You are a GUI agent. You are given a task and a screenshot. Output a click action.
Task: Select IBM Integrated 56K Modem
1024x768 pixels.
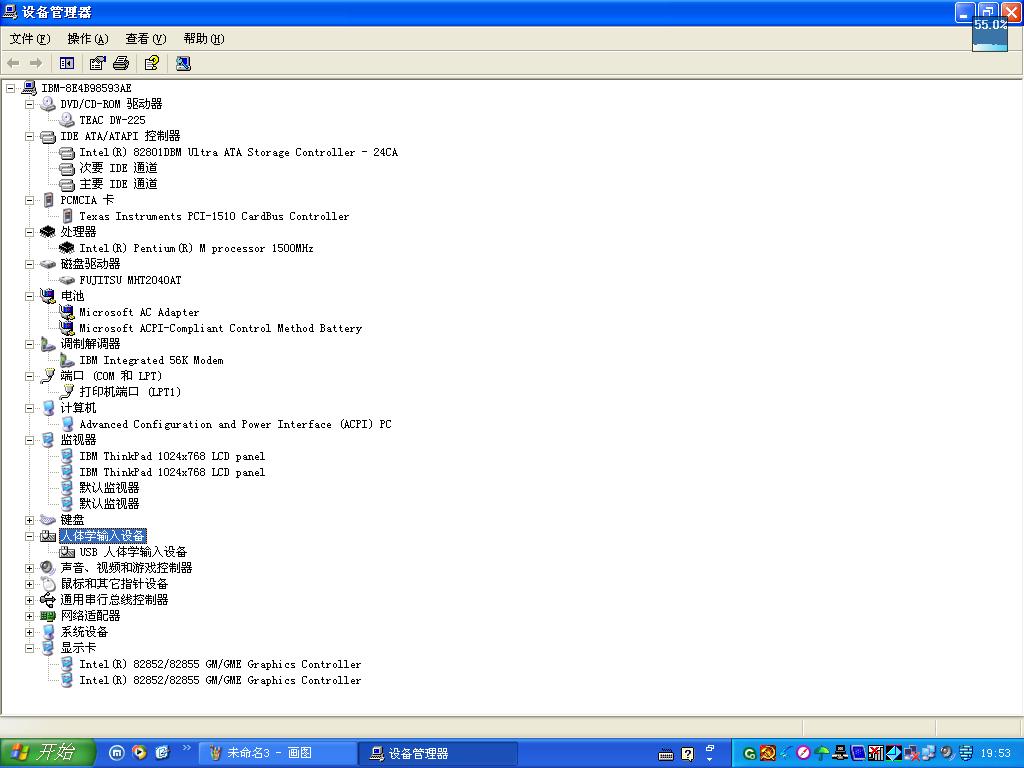(x=152, y=360)
